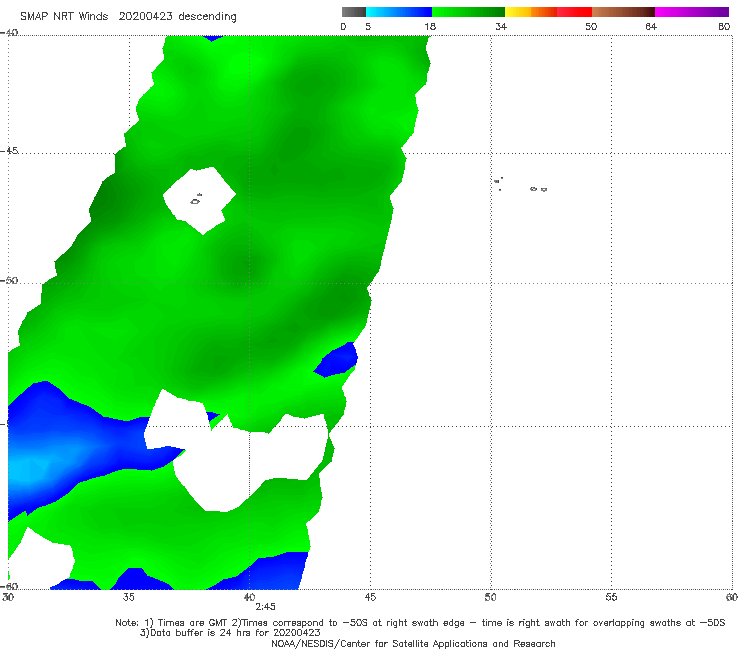Click the latitude axis label -50
This screenshot has height=650, width=740.
click(9, 280)
